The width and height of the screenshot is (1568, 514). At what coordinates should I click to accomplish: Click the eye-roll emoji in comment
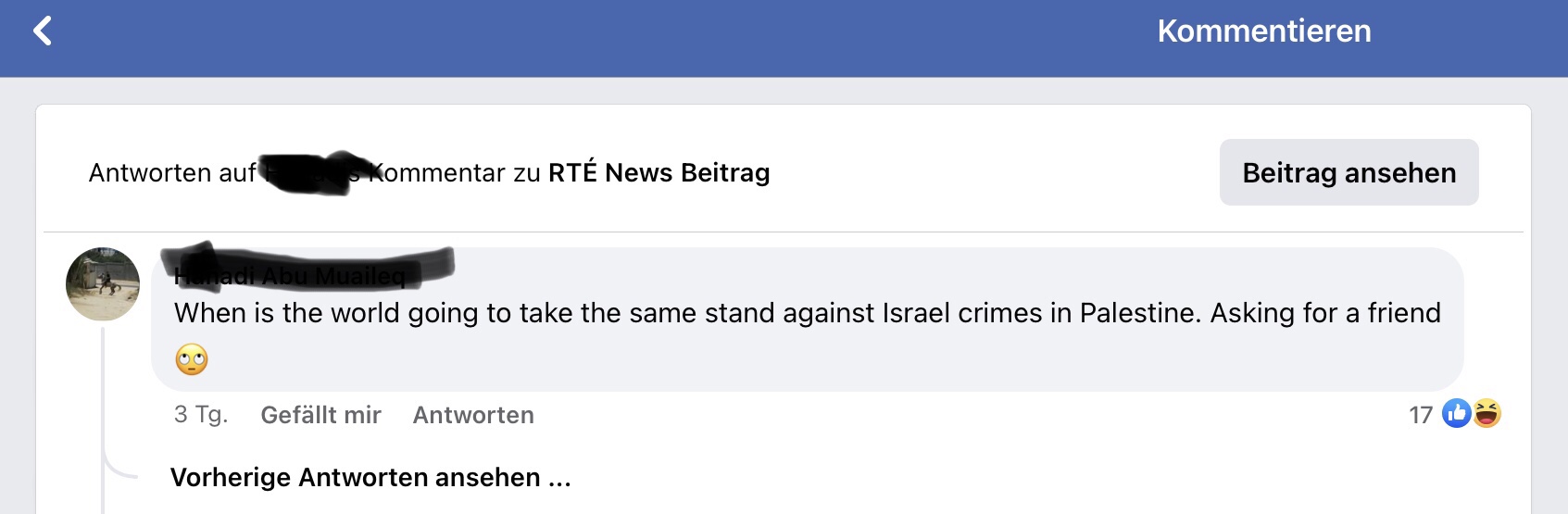click(x=192, y=359)
